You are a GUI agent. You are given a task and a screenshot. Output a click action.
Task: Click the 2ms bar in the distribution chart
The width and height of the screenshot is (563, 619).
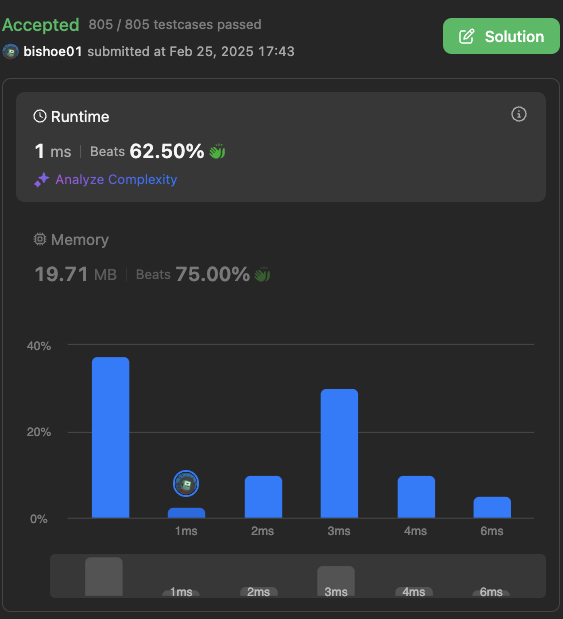click(x=263, y=497)
